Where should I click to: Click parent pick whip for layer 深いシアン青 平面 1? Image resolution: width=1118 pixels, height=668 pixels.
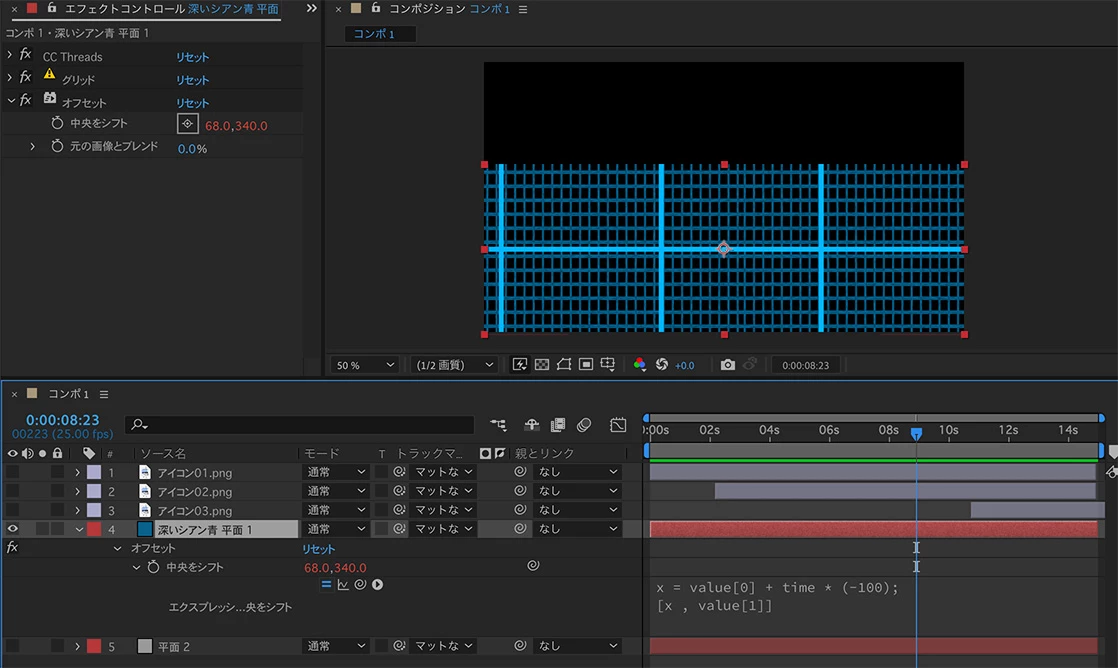520,529
